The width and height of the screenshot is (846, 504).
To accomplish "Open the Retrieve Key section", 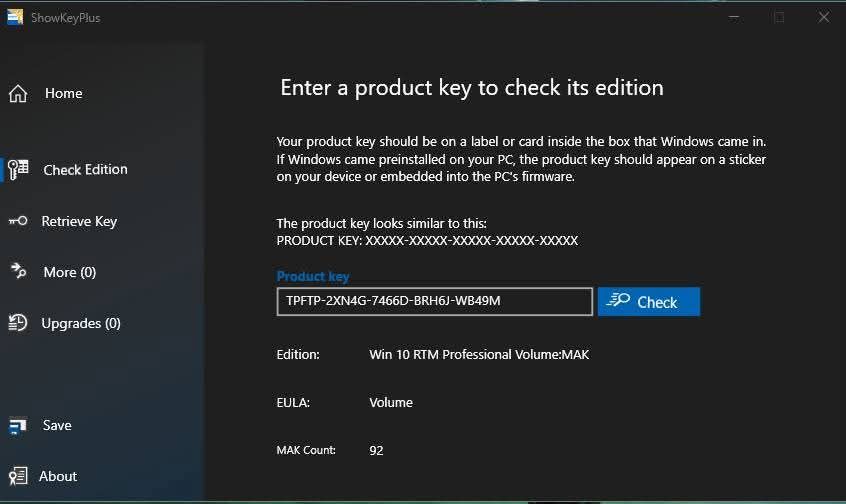I will tap(79, 221).
